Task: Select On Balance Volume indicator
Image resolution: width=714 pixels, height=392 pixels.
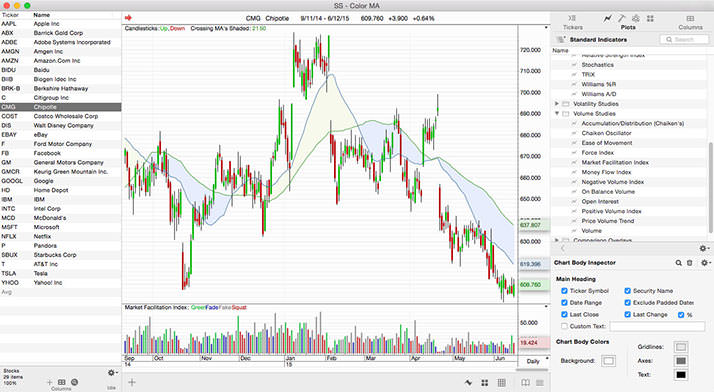Action: click(608, 192)
